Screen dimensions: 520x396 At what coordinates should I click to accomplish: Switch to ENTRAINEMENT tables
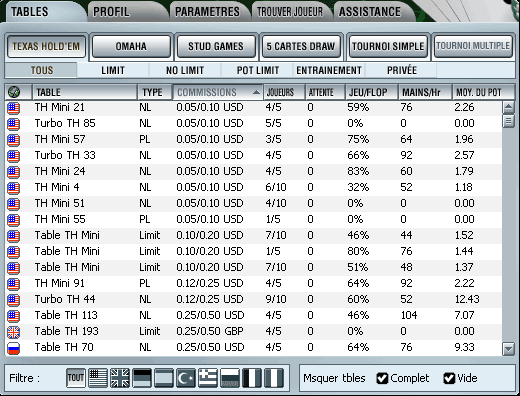(x=329, y=70)
